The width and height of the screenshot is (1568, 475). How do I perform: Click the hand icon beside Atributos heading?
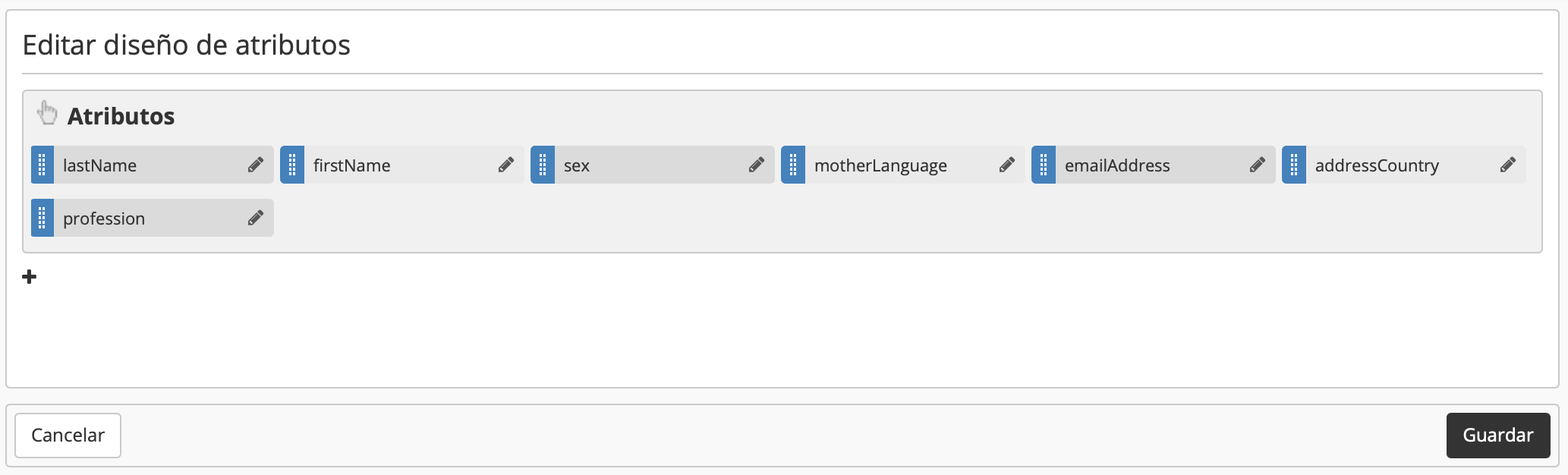click(x=47, y=113)
